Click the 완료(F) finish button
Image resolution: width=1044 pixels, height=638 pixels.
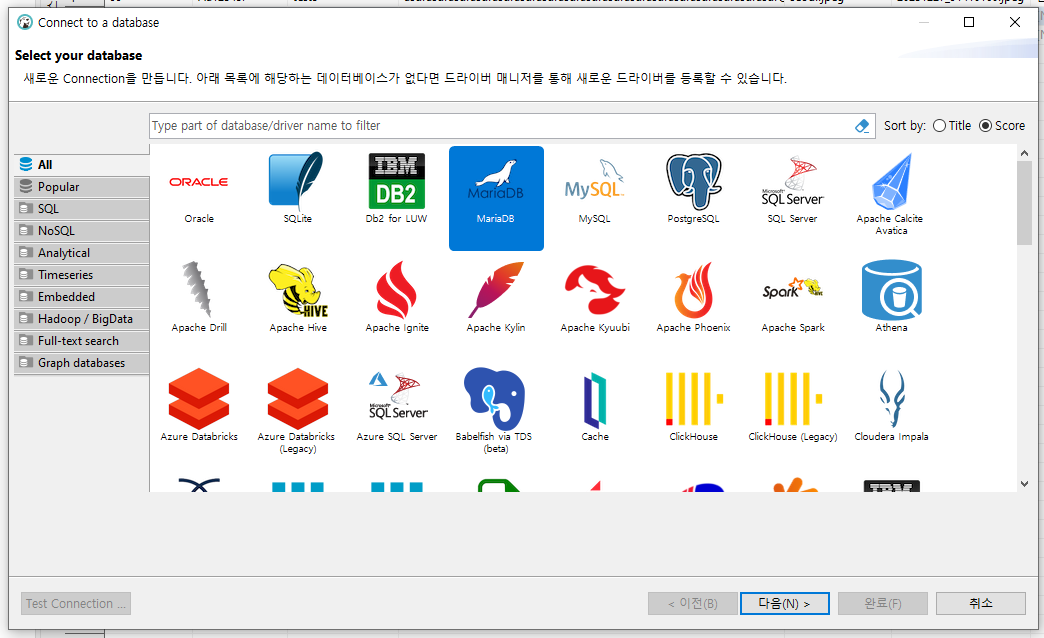click(x=883, y=603)
